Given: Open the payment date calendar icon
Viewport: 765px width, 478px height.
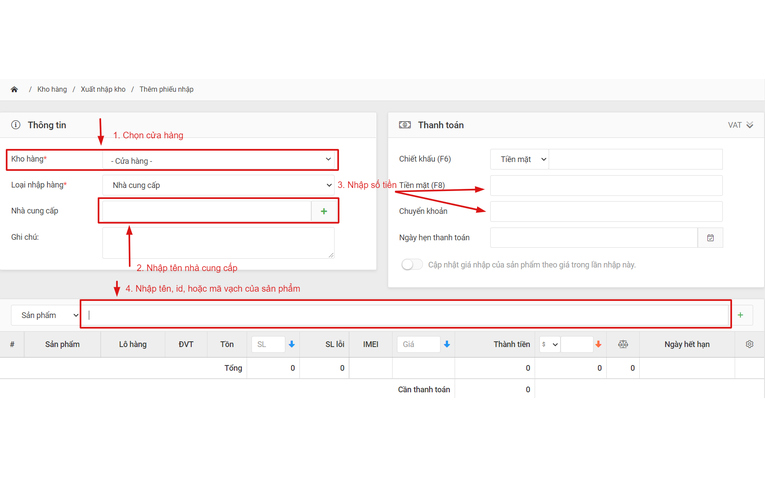Looking at the screenshot, I should (x=710, y=238).
